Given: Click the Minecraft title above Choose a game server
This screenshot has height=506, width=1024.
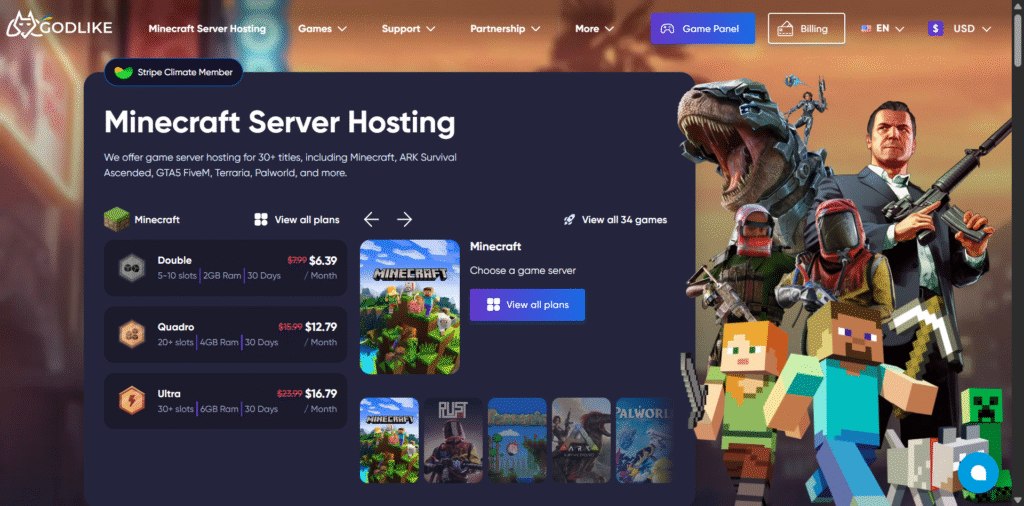Looking at the screenshot, I should 496,247.
